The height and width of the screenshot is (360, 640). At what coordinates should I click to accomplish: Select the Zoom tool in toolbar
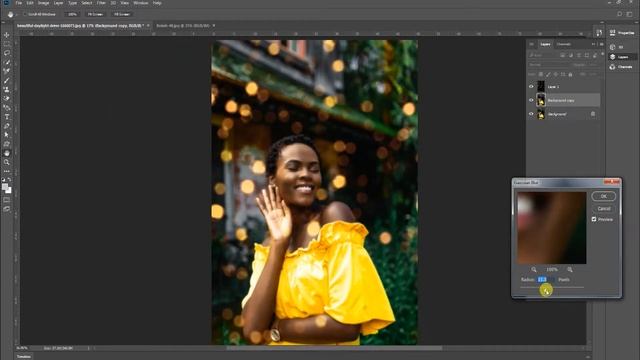7,162
